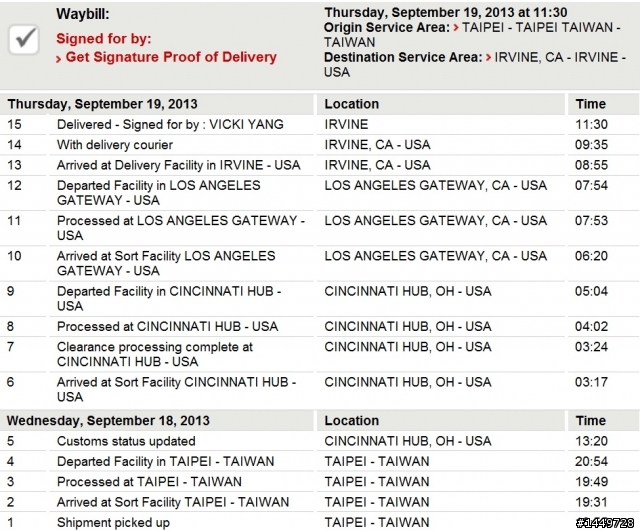Select the Thursday, September 19, 2013 header
Image resolution: width=640 pixels, height=531 pixels.
pos(102,104)
